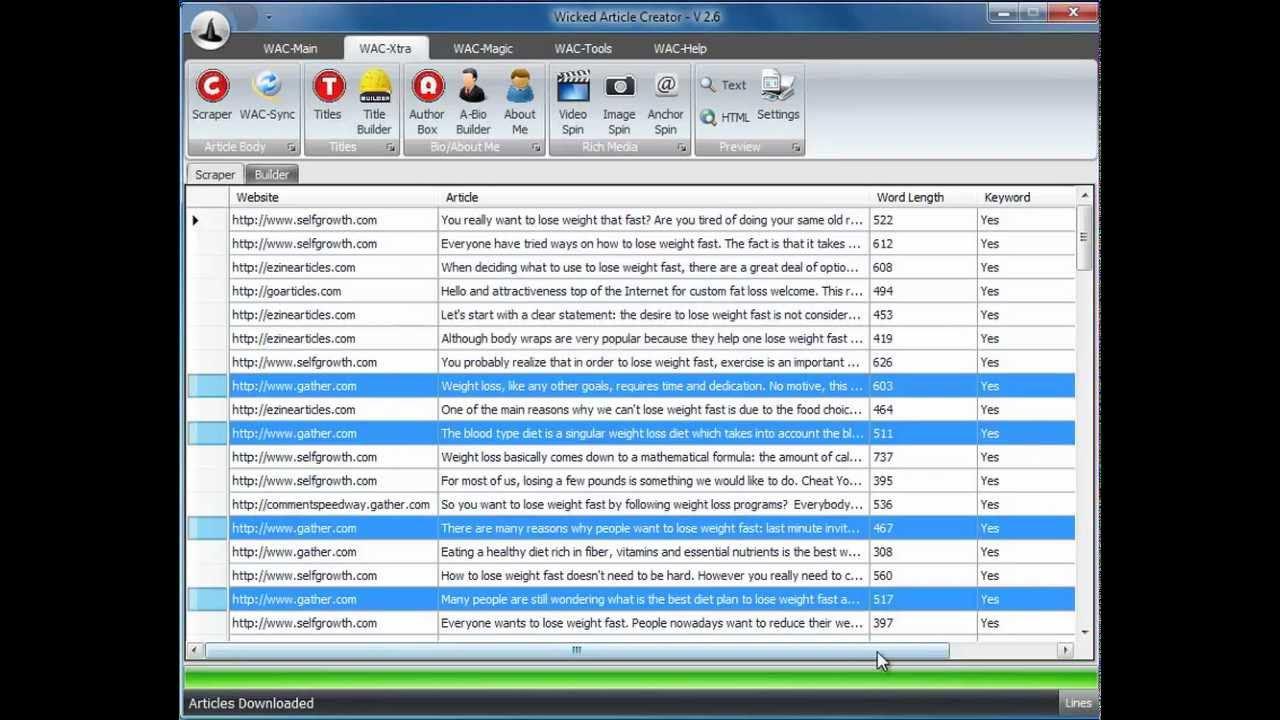1280x720 pixels.
Task: Select row header with the current-row arrow
Action: pyautogui.click(x=208, y=220)
